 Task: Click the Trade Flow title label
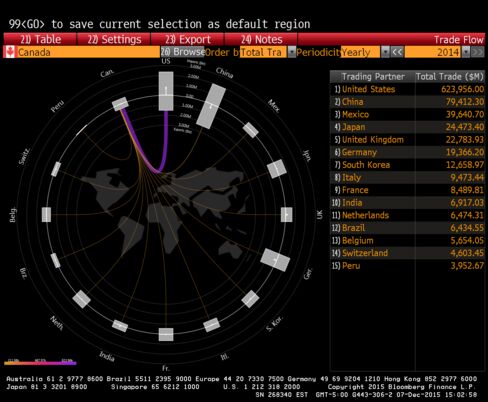[x=458, y=40]
